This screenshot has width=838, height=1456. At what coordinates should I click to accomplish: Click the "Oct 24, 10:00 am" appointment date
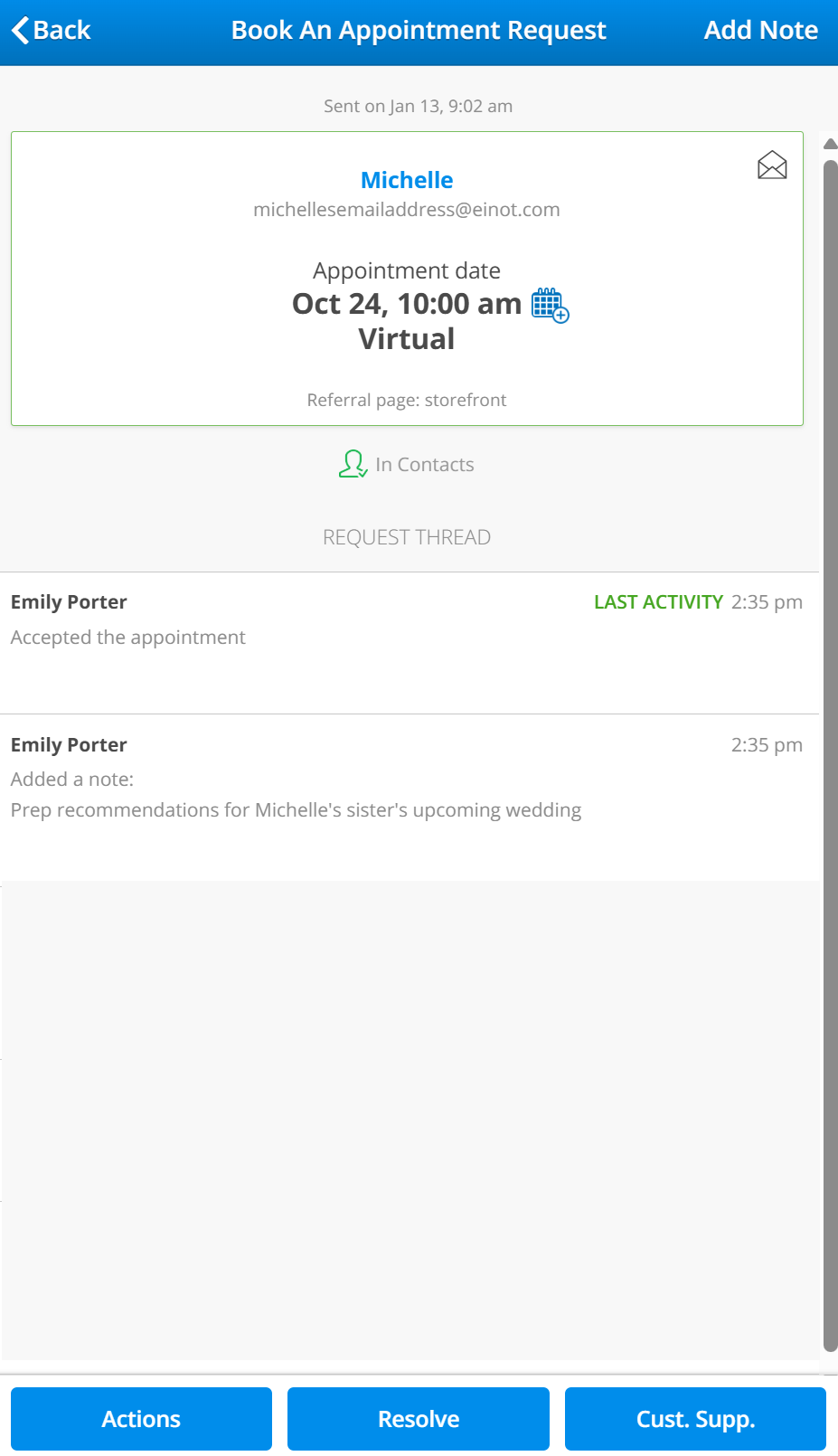click(x=407, y=304)
